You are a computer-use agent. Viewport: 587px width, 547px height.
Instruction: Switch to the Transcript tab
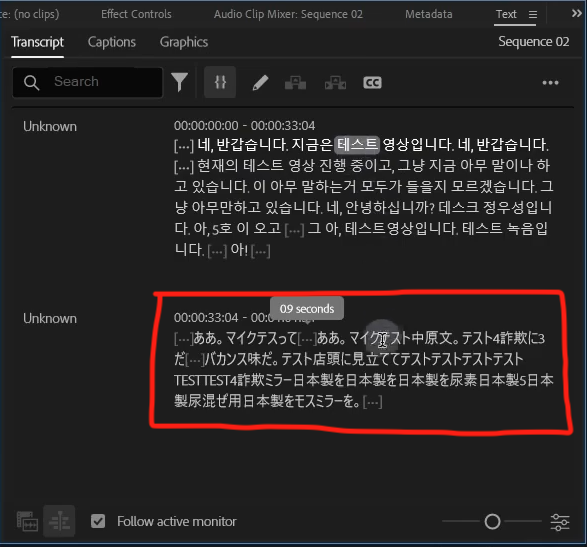(37, 42)
